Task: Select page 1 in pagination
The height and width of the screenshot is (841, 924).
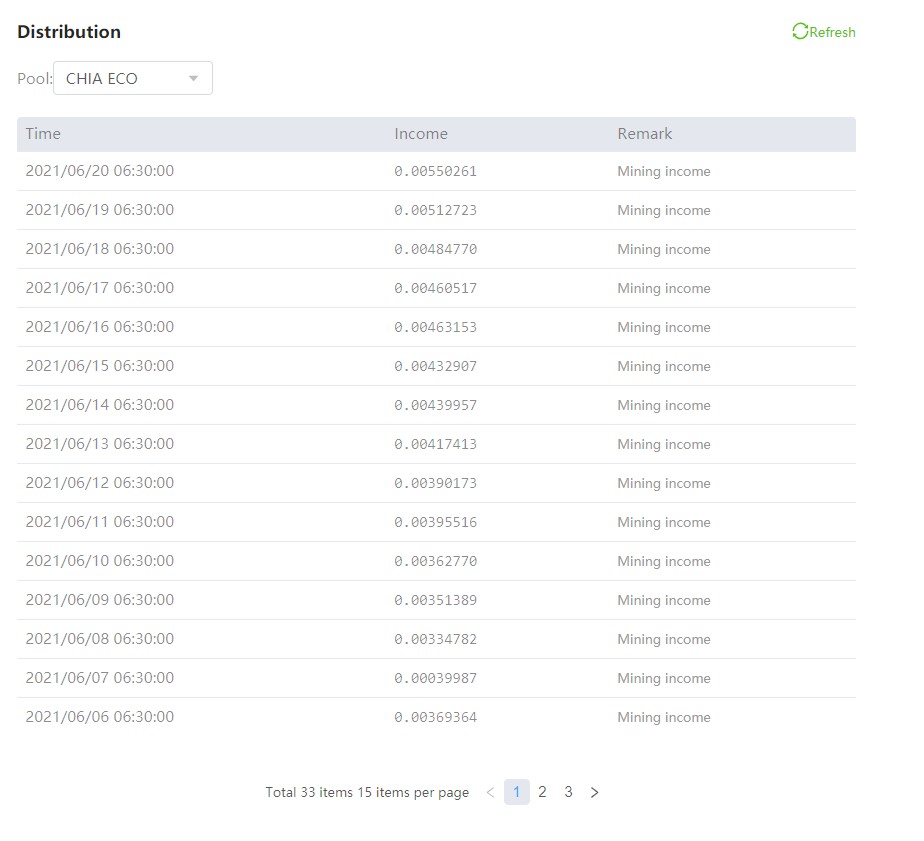Action: click(x=516, y=791)
